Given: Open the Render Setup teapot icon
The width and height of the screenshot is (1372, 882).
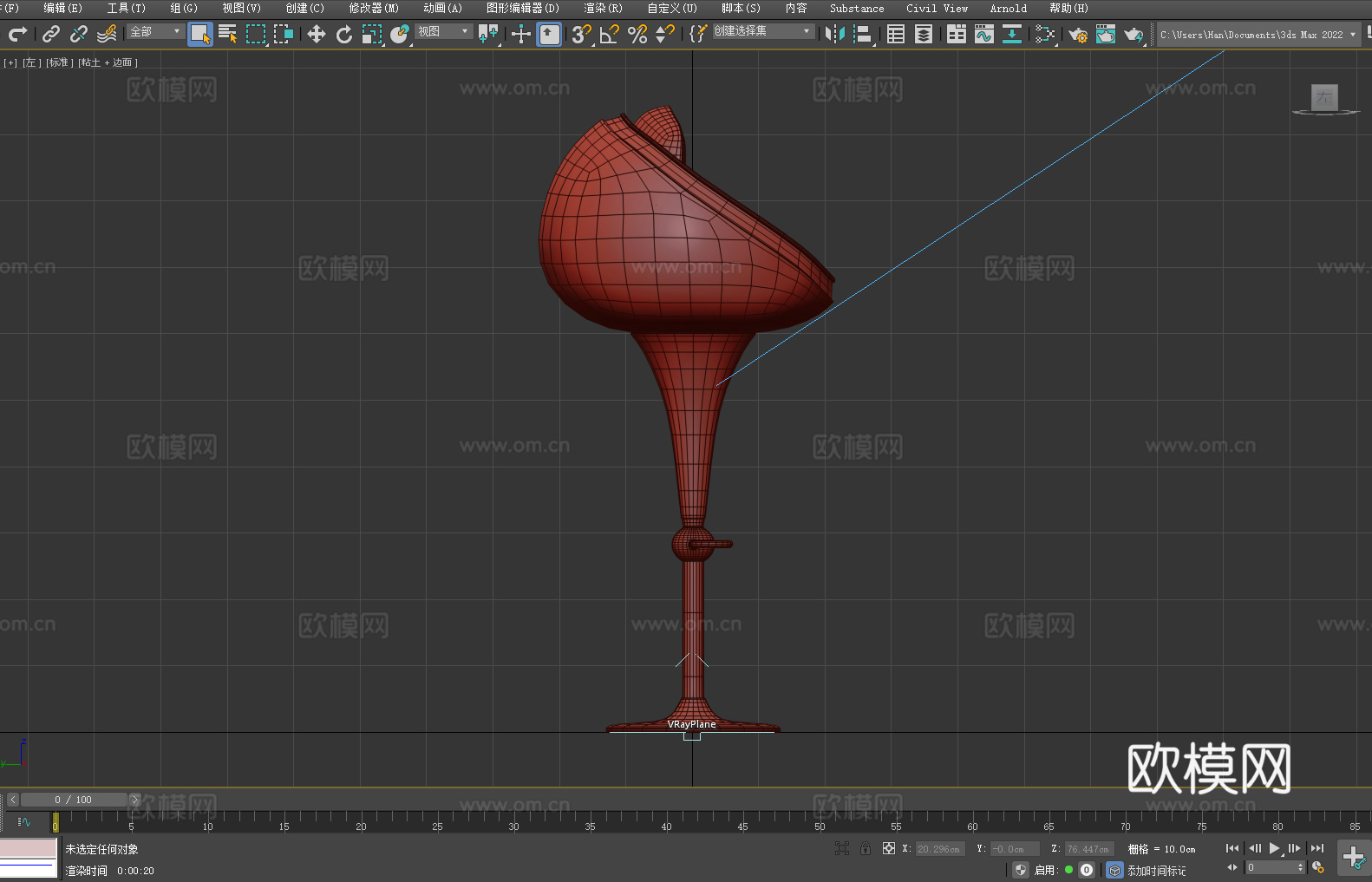Looking at the screenshot, I should click(1077, 34).
